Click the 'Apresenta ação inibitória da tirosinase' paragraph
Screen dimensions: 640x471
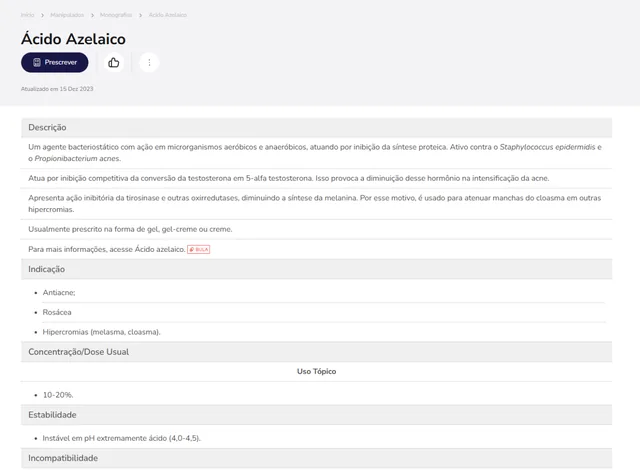point(315,204)
